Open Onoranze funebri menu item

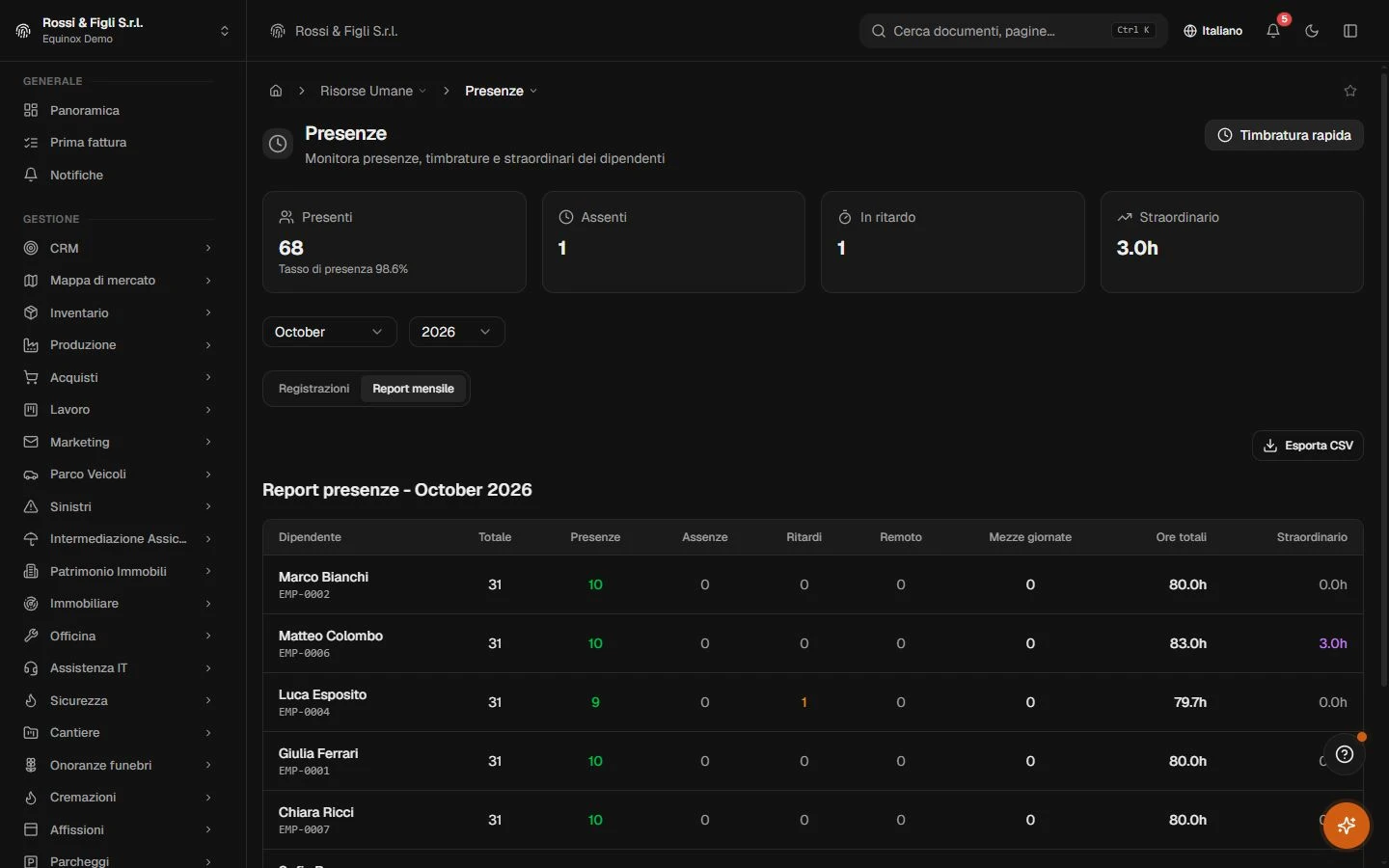click(118, 766)
